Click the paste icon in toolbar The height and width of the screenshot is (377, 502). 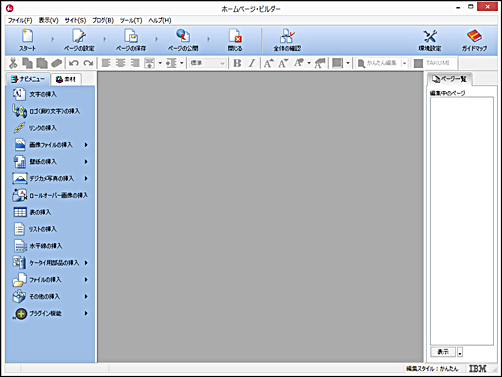pyautogui.click(x=42, y=63)
